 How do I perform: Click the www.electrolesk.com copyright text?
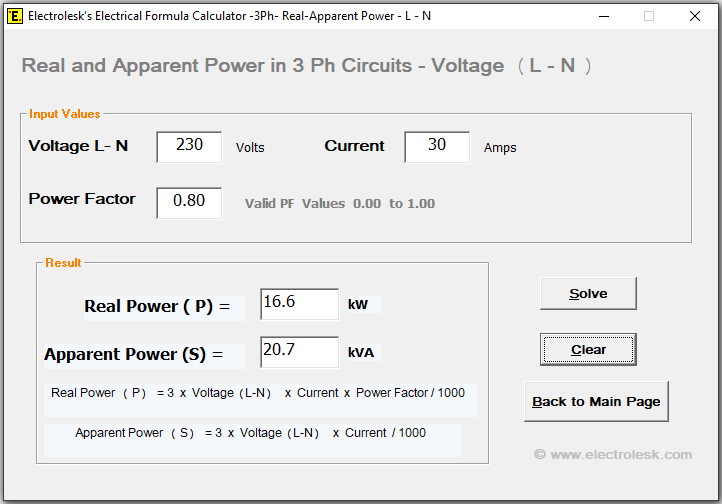click(x=612, y=454)
